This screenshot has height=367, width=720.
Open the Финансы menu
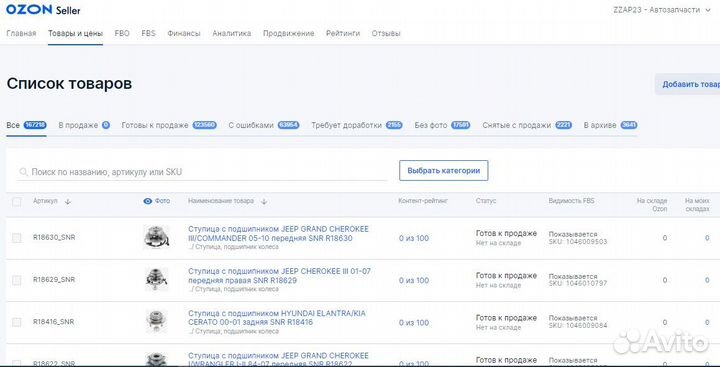pyautogui.click(x=184, y=34)
